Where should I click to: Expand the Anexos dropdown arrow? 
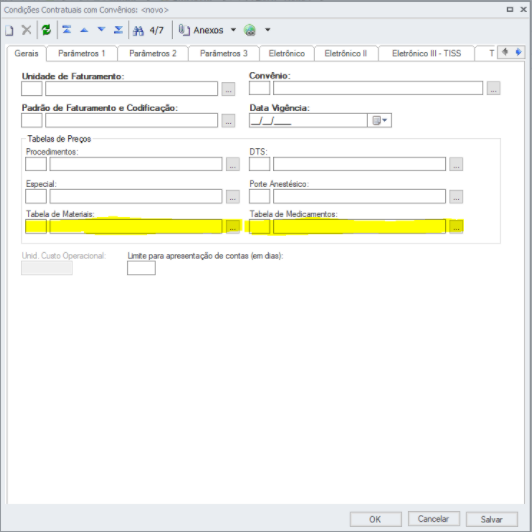(233, 30)
